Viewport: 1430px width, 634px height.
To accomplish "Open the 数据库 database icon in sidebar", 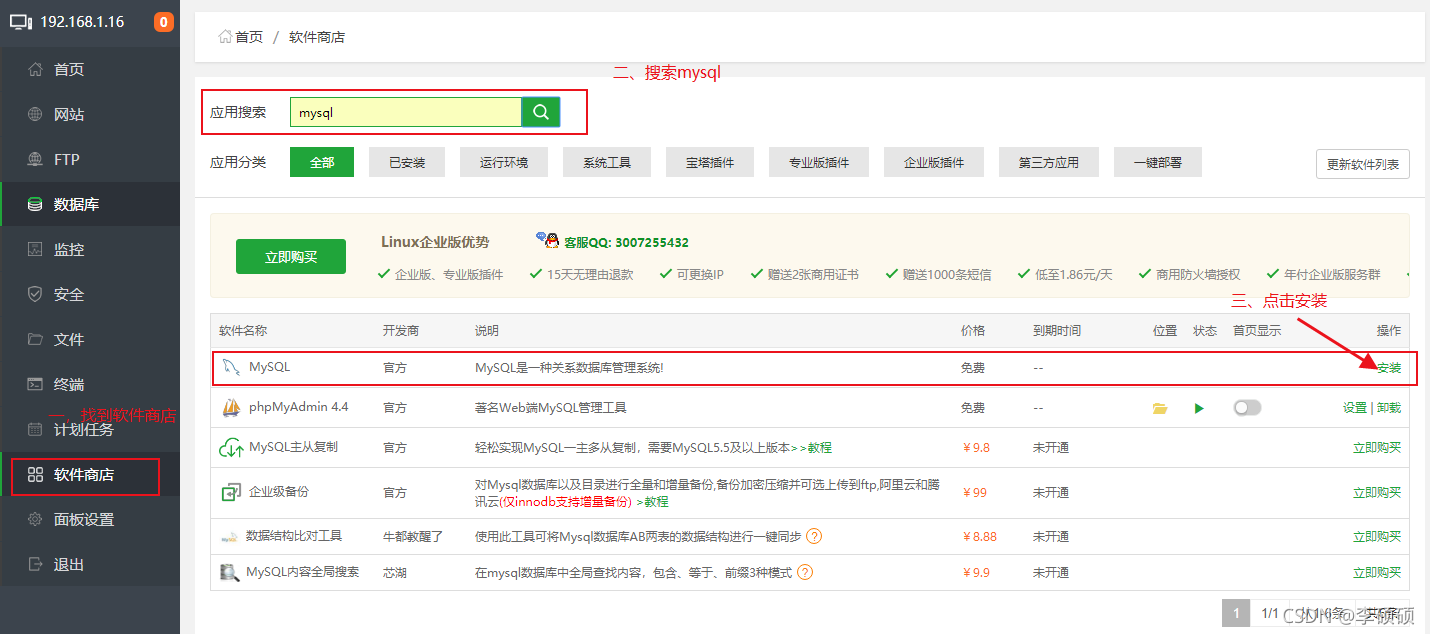I will pyautogui.click(x=35, y=205).
